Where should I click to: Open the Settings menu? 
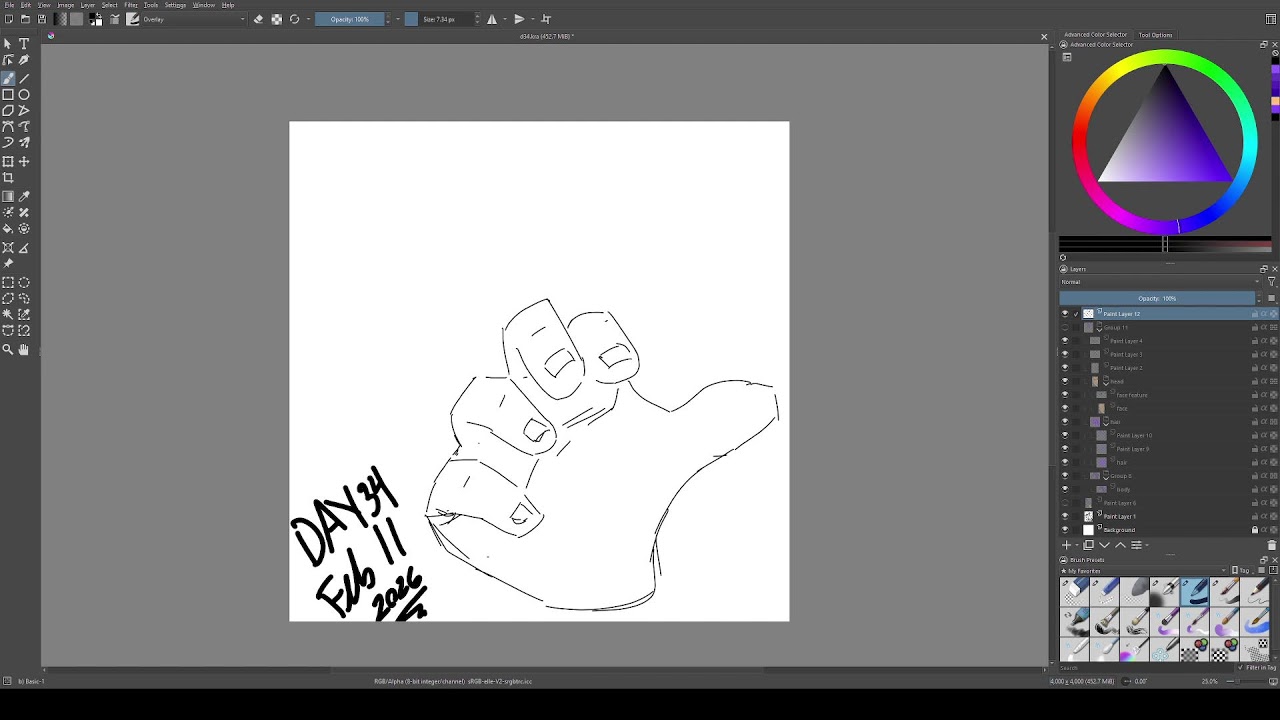coord(175,5)
